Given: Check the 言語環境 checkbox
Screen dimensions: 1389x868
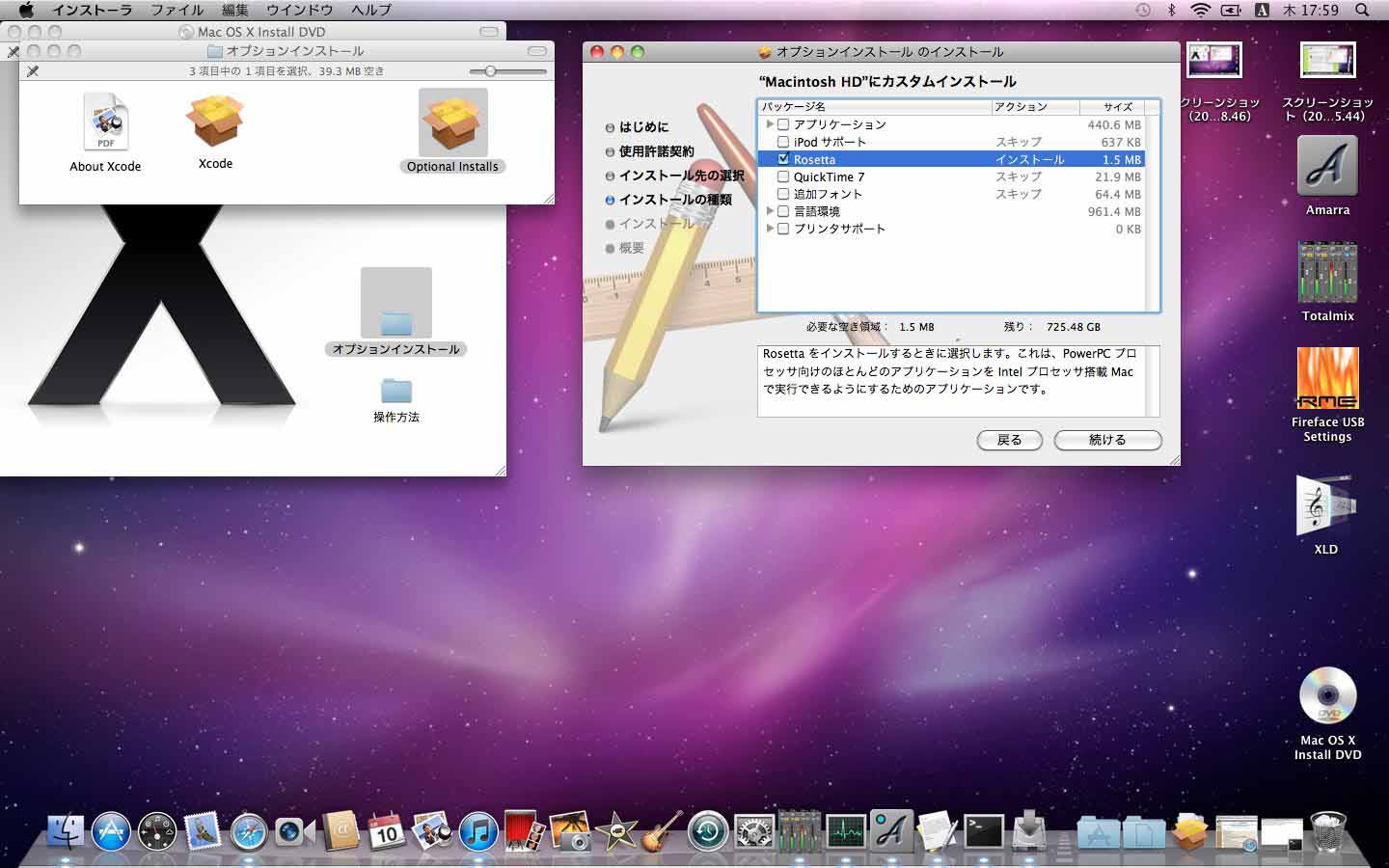Looking at the screenshot, I should pos(783,211).
